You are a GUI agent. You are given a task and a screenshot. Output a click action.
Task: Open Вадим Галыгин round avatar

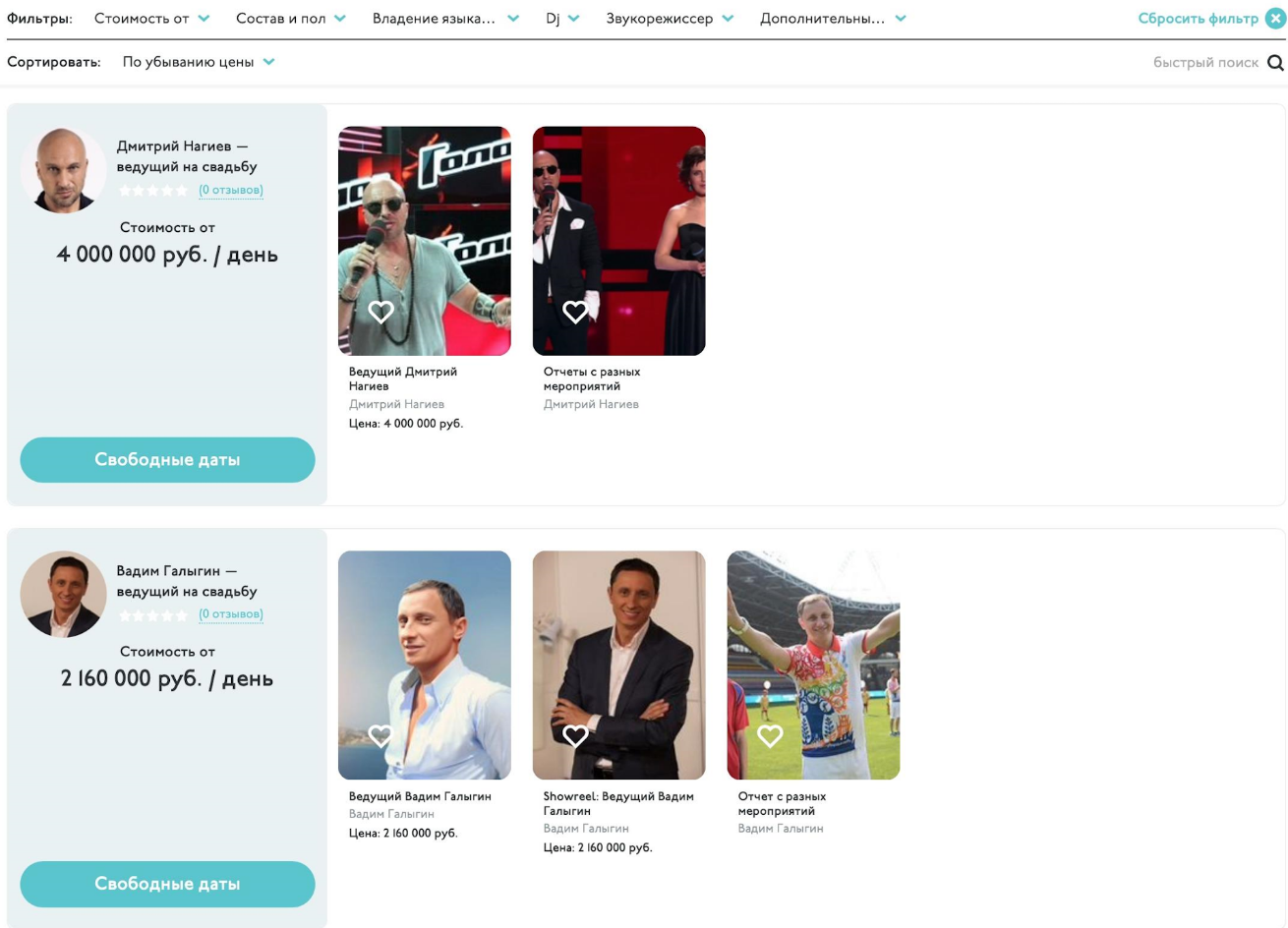coord(63,594)
